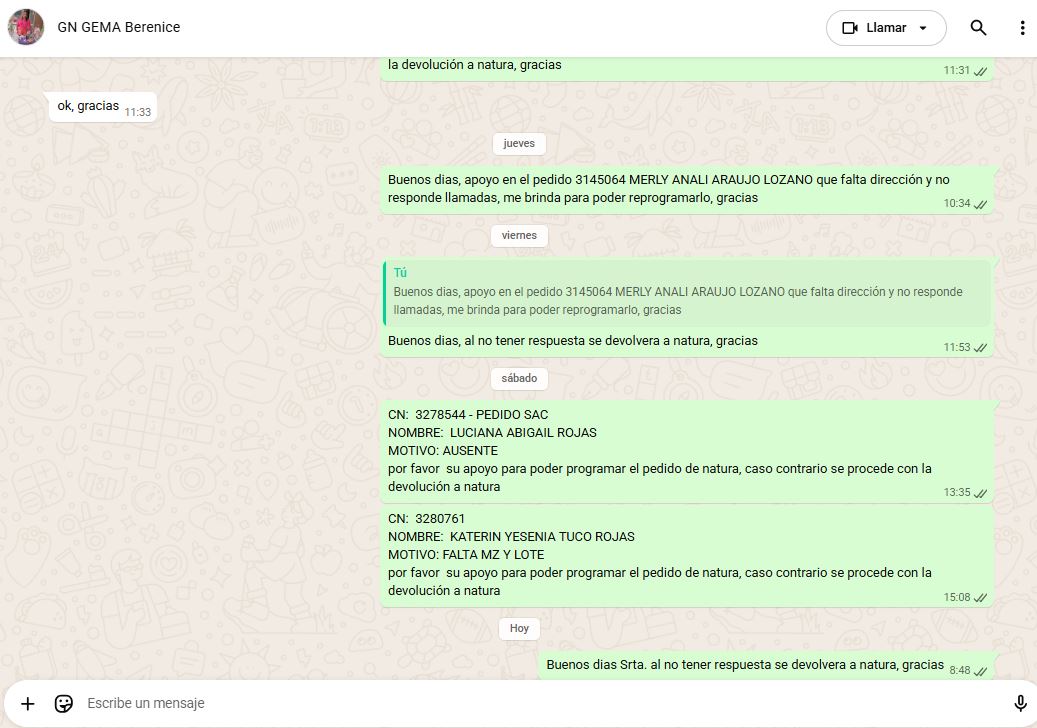
Task: Jump to quoted MERLY ANALI message
Action: (x=687, y=293)
